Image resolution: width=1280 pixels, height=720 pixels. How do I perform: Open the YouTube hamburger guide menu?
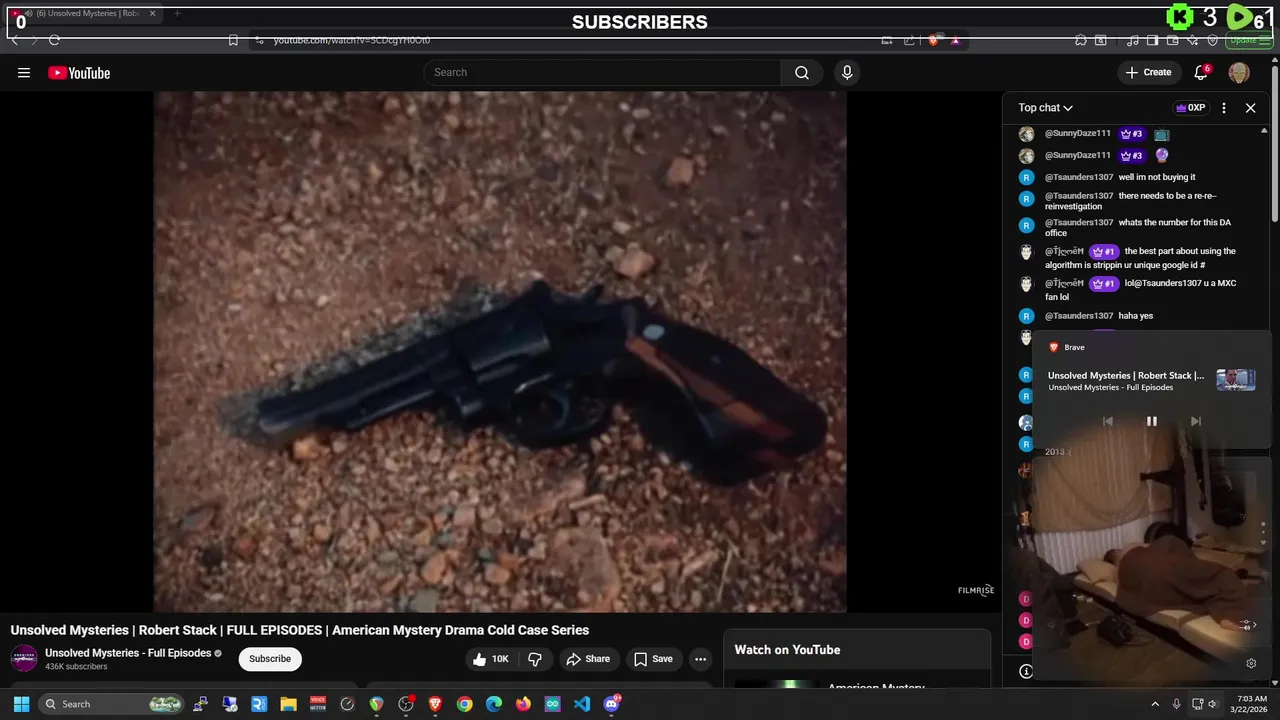(x=24, y=72)
